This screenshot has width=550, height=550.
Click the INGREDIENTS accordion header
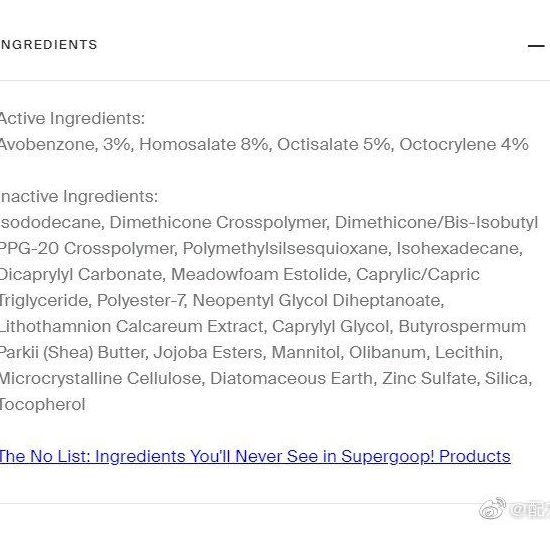(48, 45)
